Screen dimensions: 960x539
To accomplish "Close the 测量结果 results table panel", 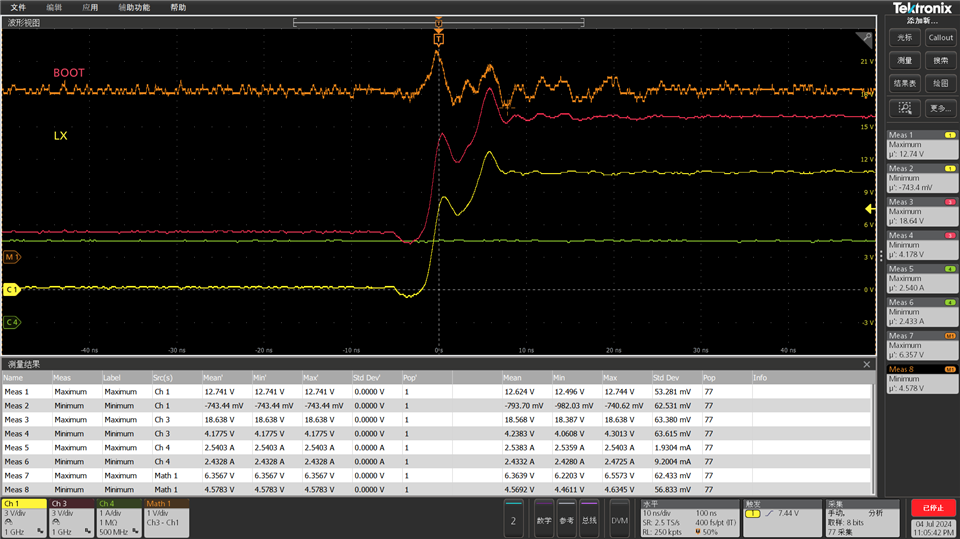I will [866, 364].
